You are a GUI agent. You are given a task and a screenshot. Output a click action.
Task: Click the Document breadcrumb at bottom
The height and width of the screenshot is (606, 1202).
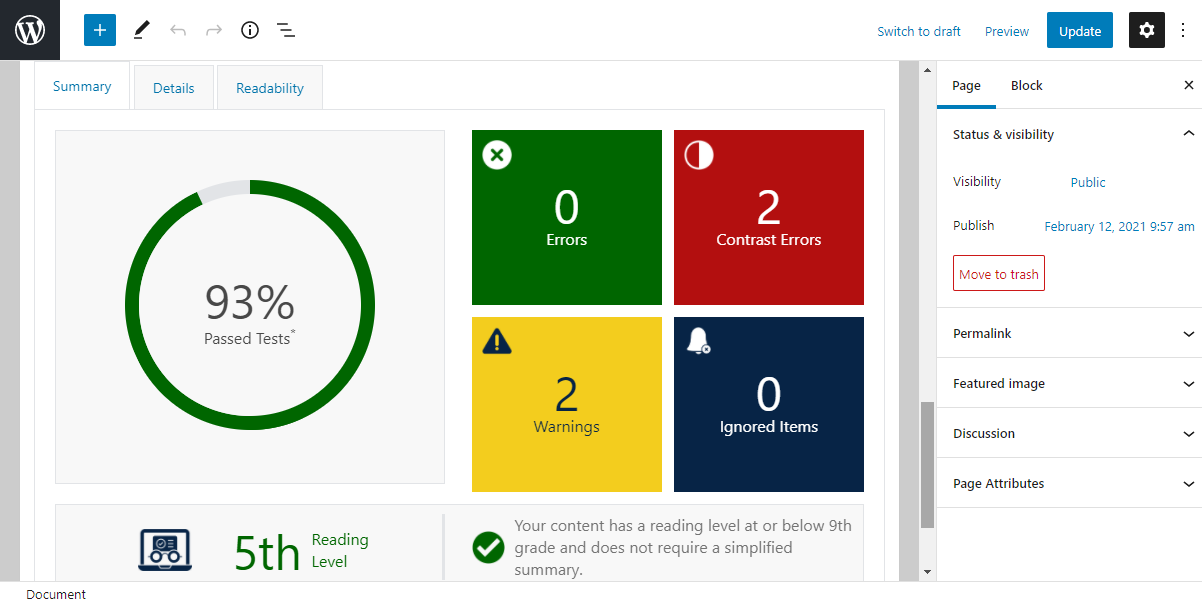(56, 594)
